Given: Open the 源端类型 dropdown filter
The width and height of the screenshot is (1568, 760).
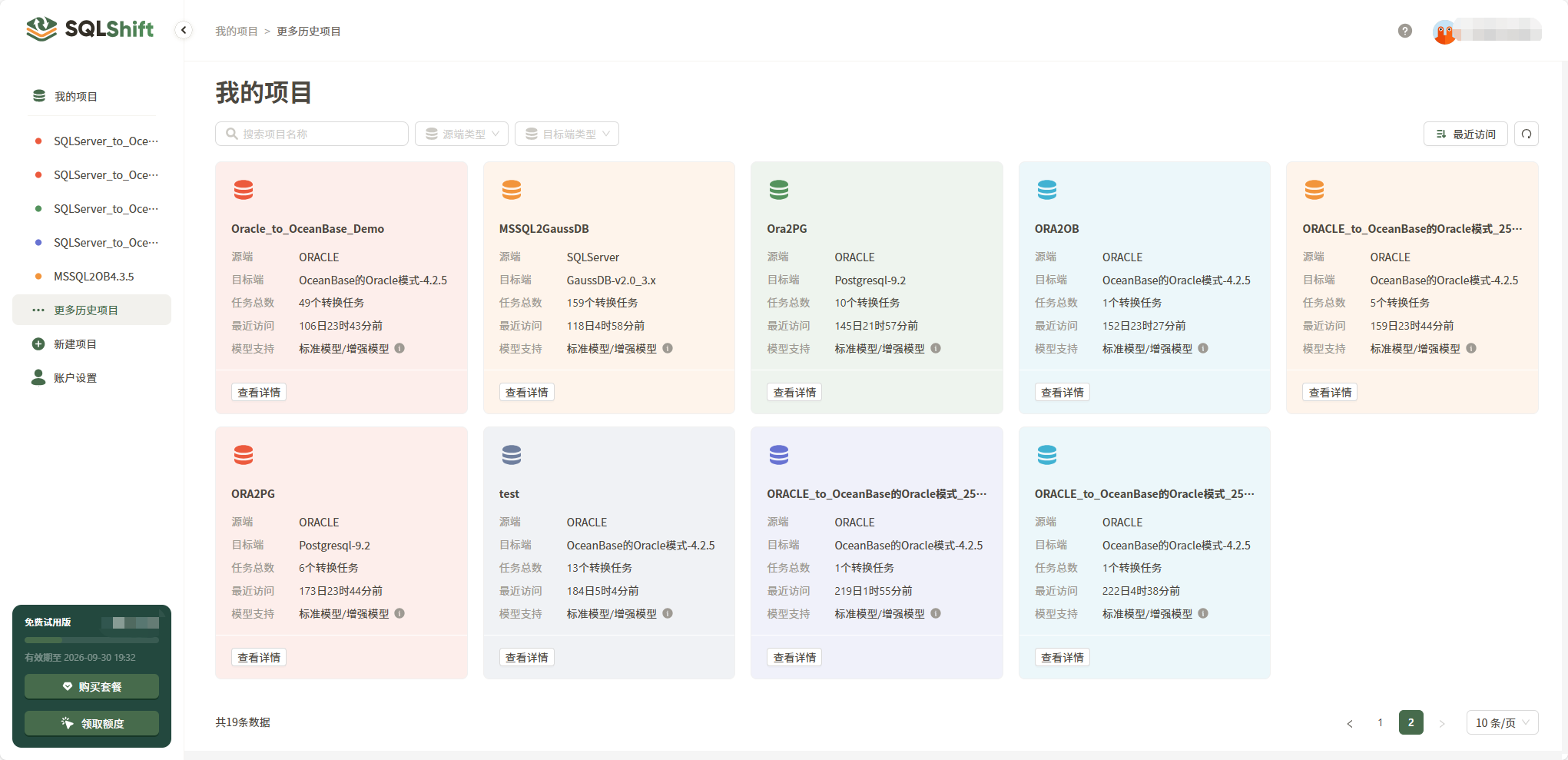Looking at the screenshot, I should coord(461,134).
